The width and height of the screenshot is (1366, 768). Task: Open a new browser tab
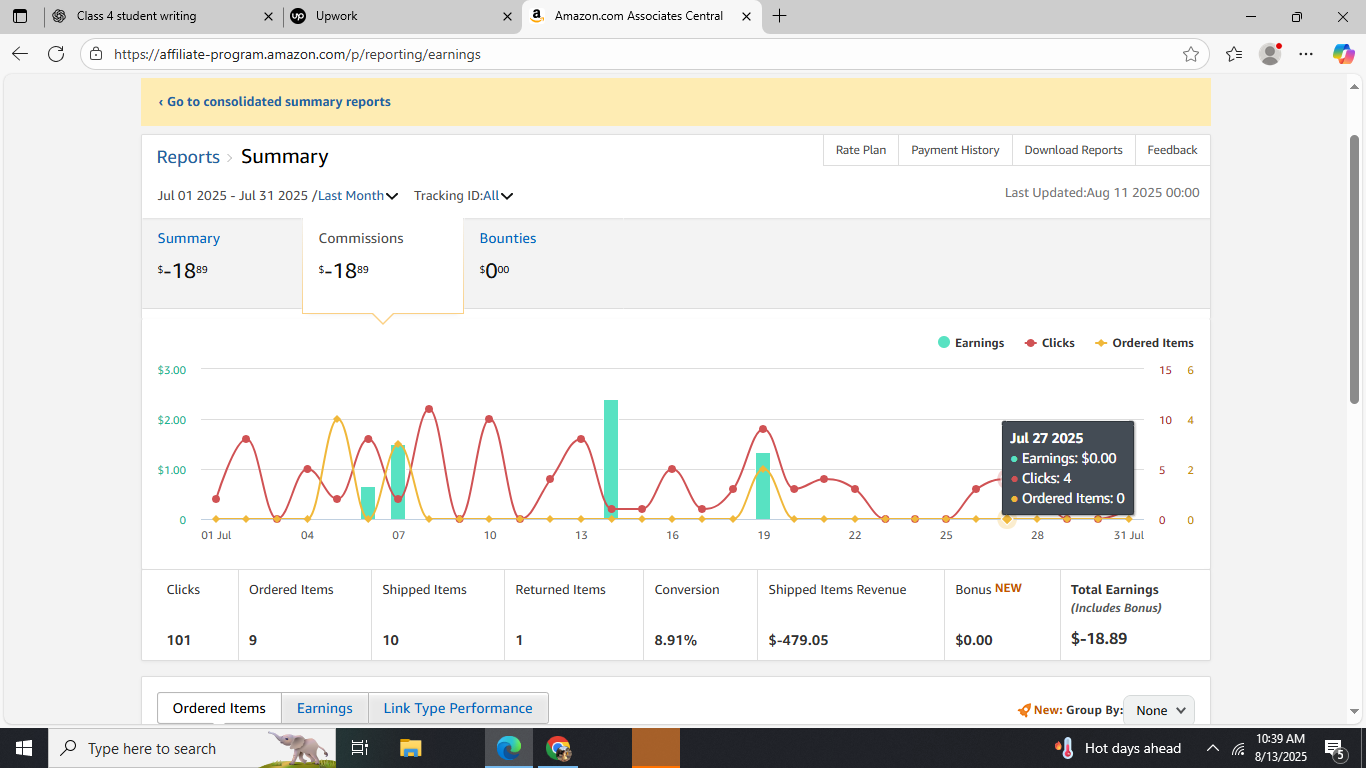pyautogui.click(x=780, y=16)
